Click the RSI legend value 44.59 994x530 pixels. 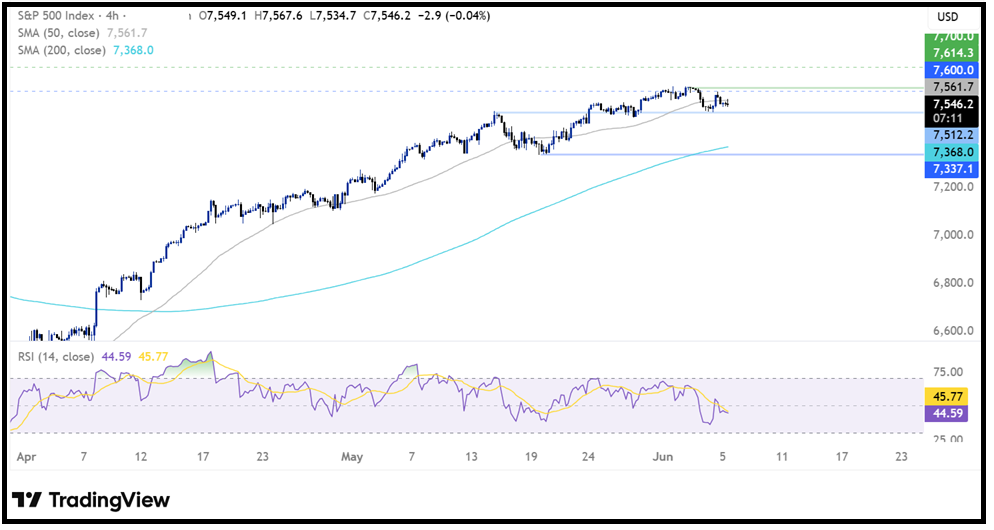point(116,357)
